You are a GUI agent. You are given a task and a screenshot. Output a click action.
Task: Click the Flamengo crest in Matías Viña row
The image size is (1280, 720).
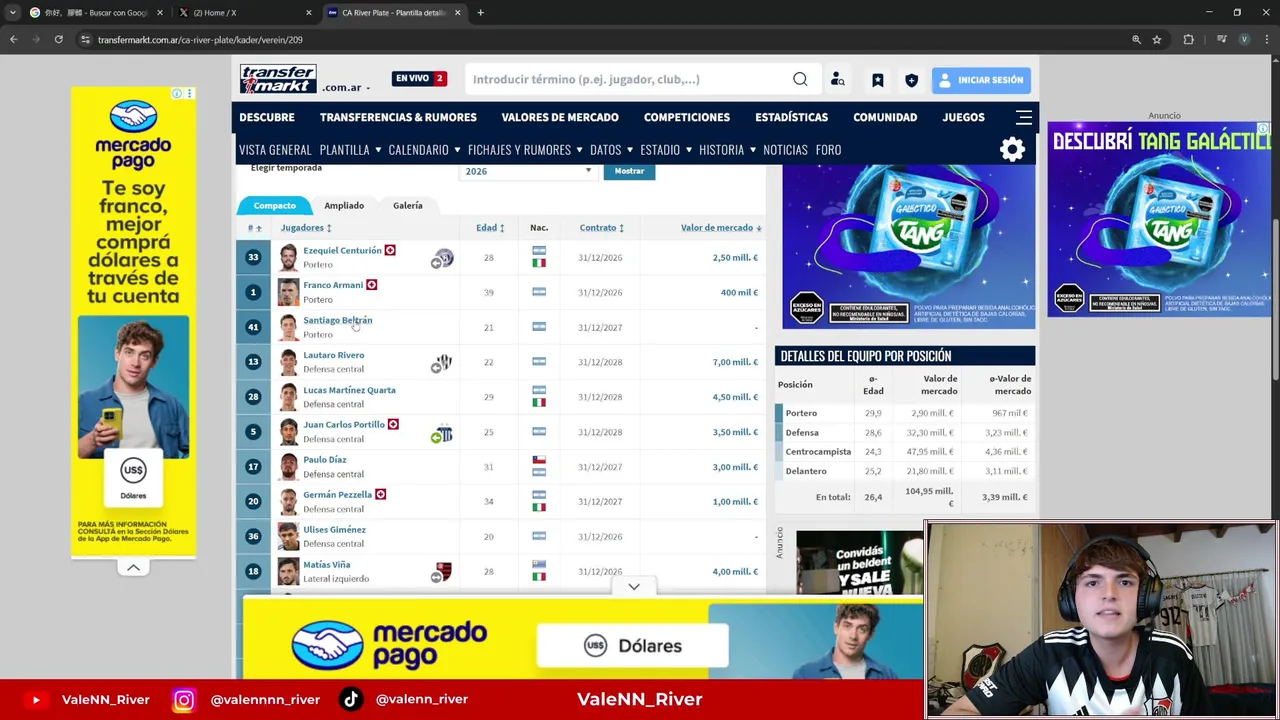[443, 572]
